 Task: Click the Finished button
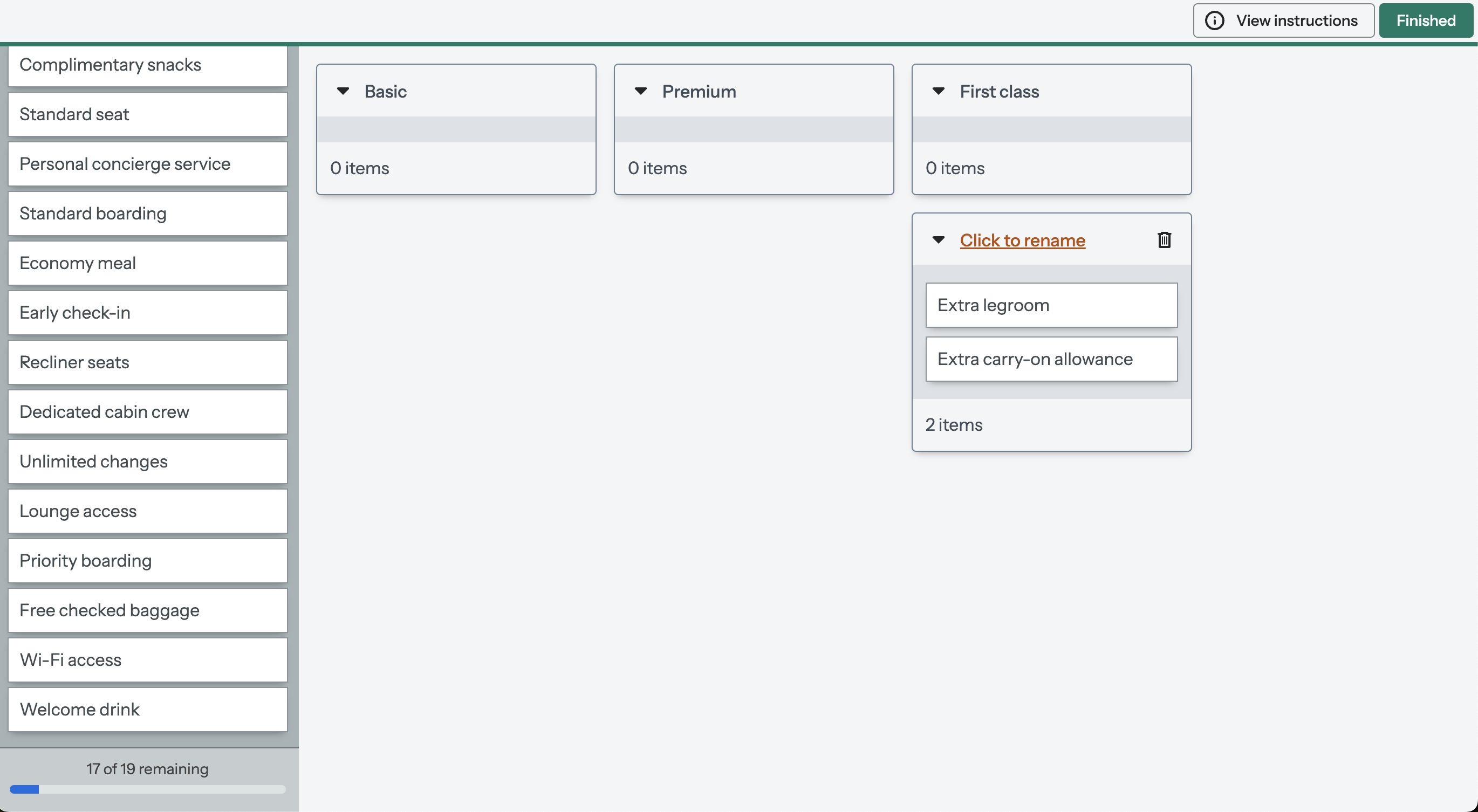1426,20
